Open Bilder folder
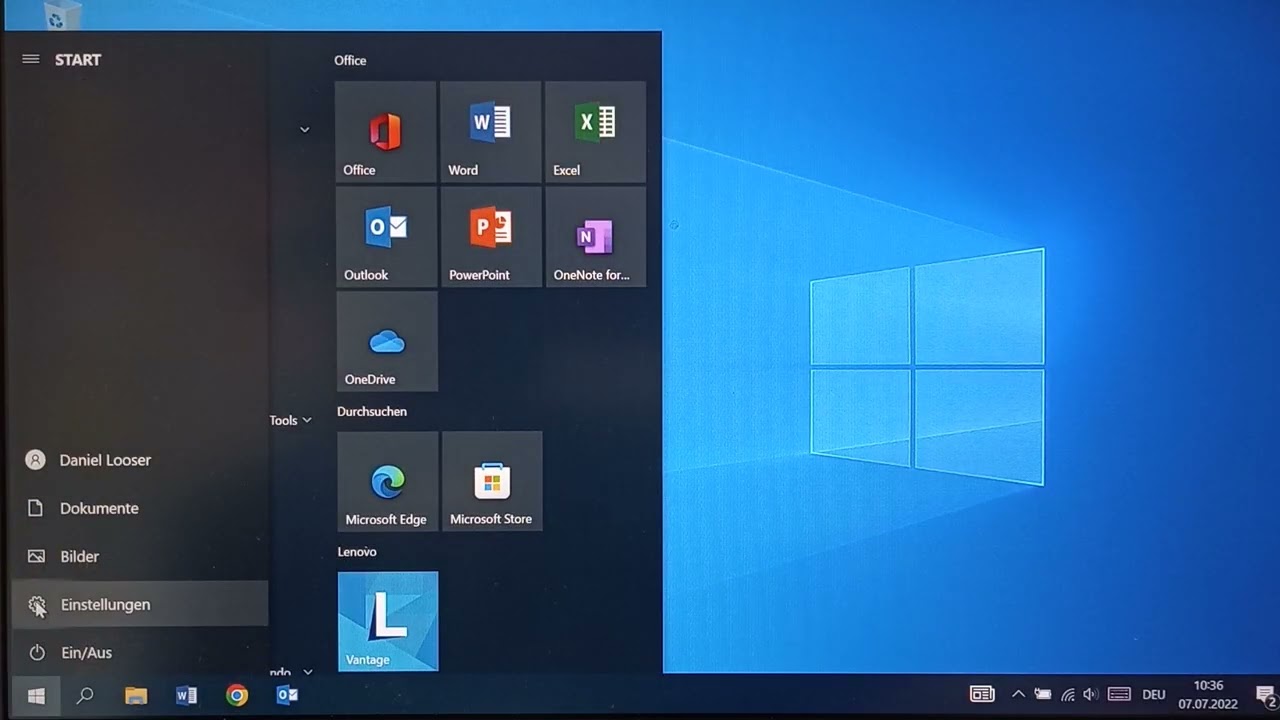The image size is (1280, 720). [x=140, y=556]
